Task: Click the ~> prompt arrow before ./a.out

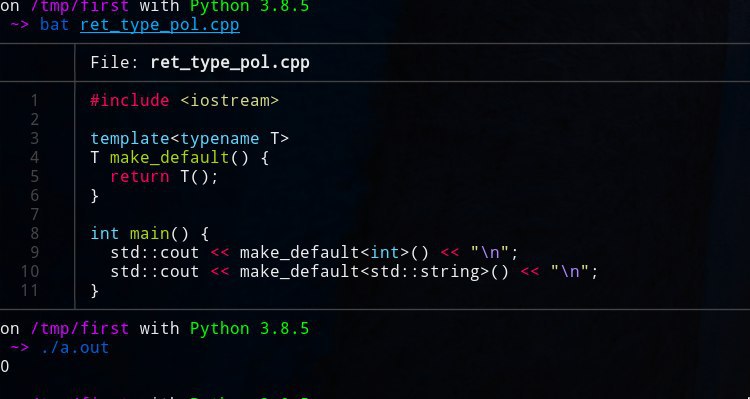Action: (x=20, y=348)
